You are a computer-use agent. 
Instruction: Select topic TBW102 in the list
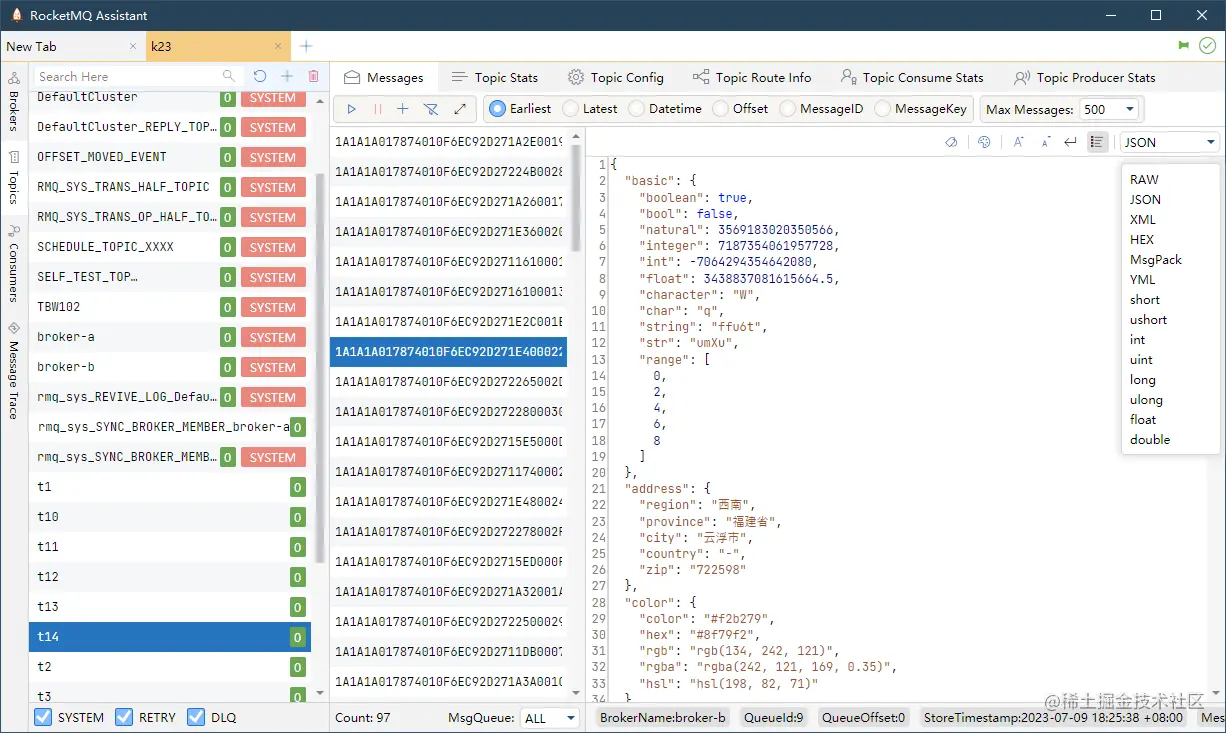tap(170, 307)
